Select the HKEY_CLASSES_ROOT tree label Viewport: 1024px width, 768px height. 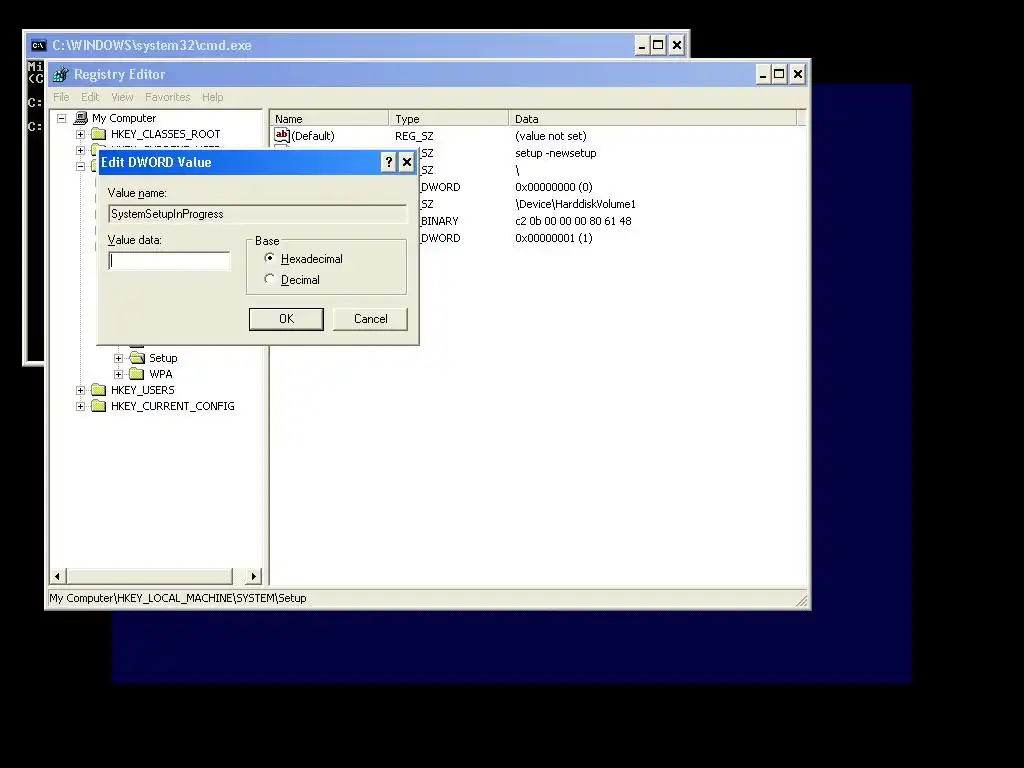166,134
